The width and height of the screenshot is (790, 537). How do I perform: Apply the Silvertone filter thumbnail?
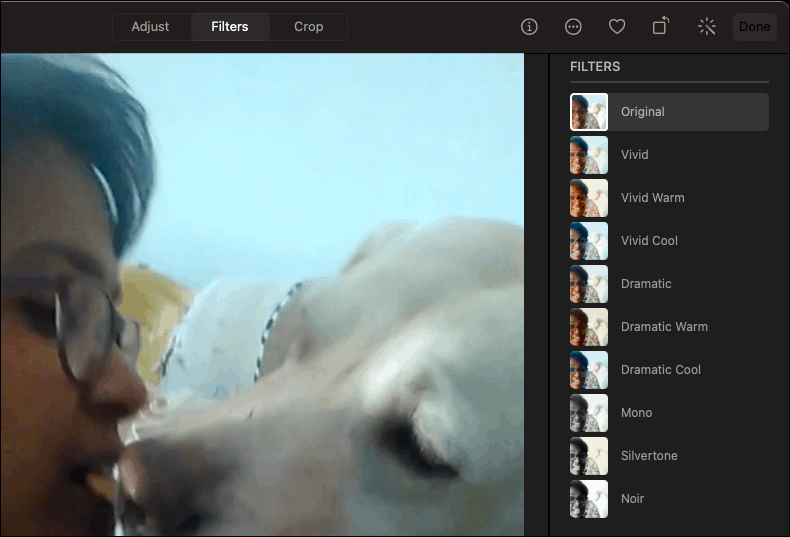[588, 456]
